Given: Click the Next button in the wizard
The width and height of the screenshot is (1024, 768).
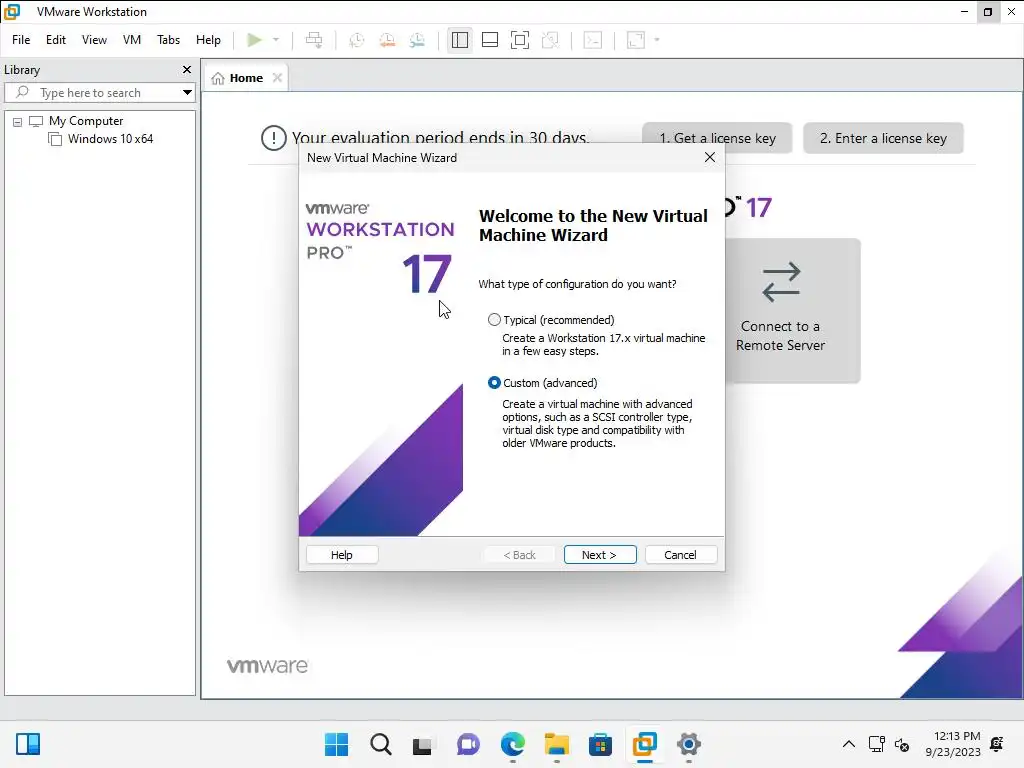Looking at the screenshot, I should pos(600,554).
